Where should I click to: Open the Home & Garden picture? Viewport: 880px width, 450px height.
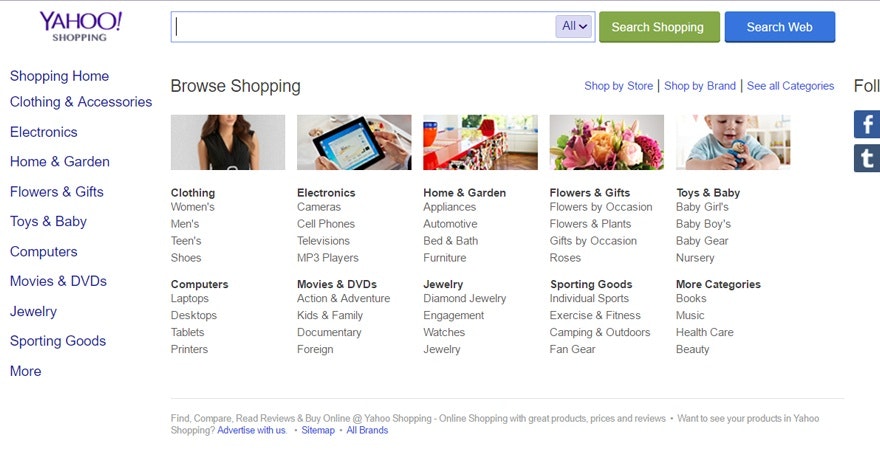(x=480, y=142)
